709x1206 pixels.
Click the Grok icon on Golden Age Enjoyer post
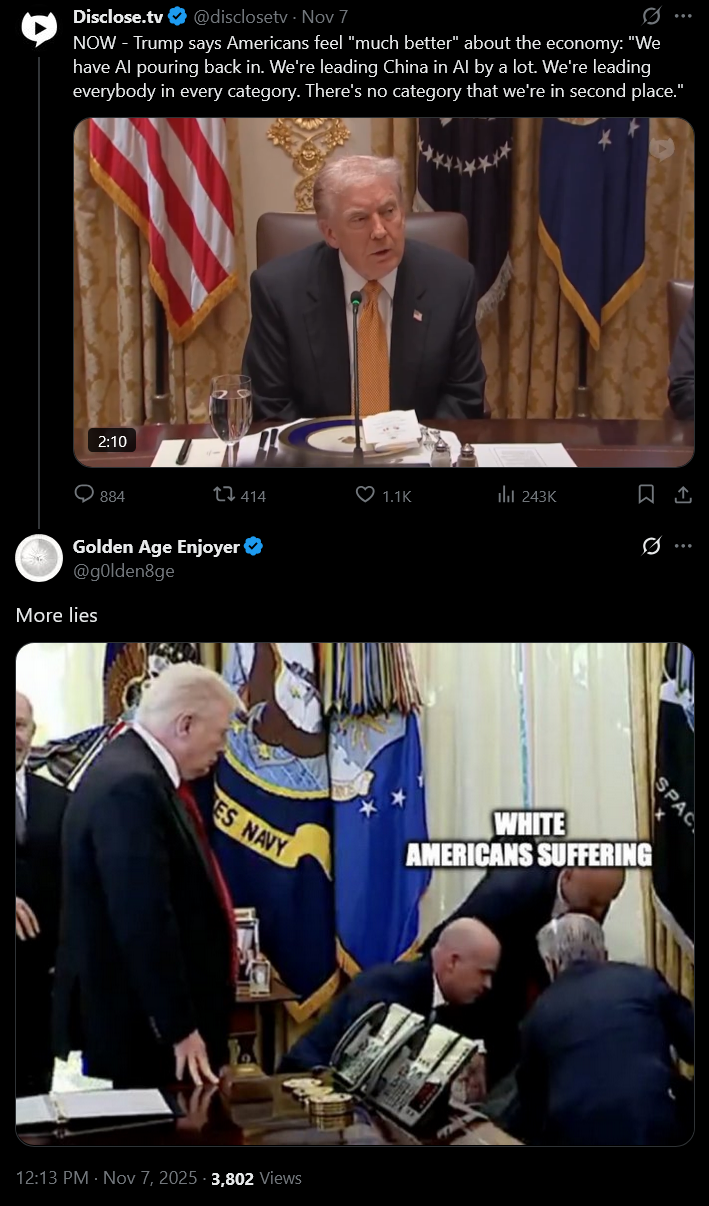coord(651,546)
